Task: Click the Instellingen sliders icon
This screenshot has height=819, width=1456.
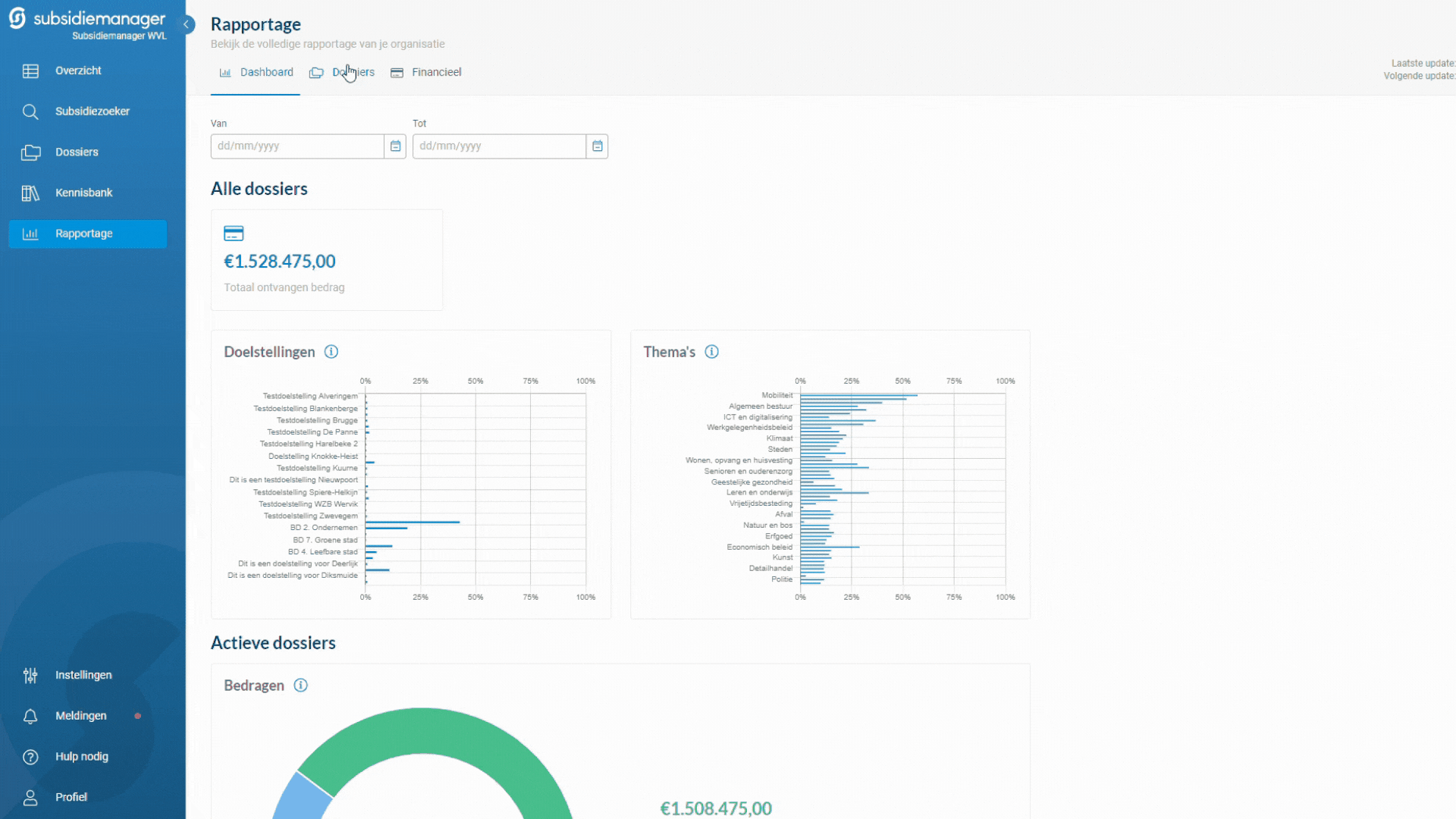Action: (x=30, y=675)
